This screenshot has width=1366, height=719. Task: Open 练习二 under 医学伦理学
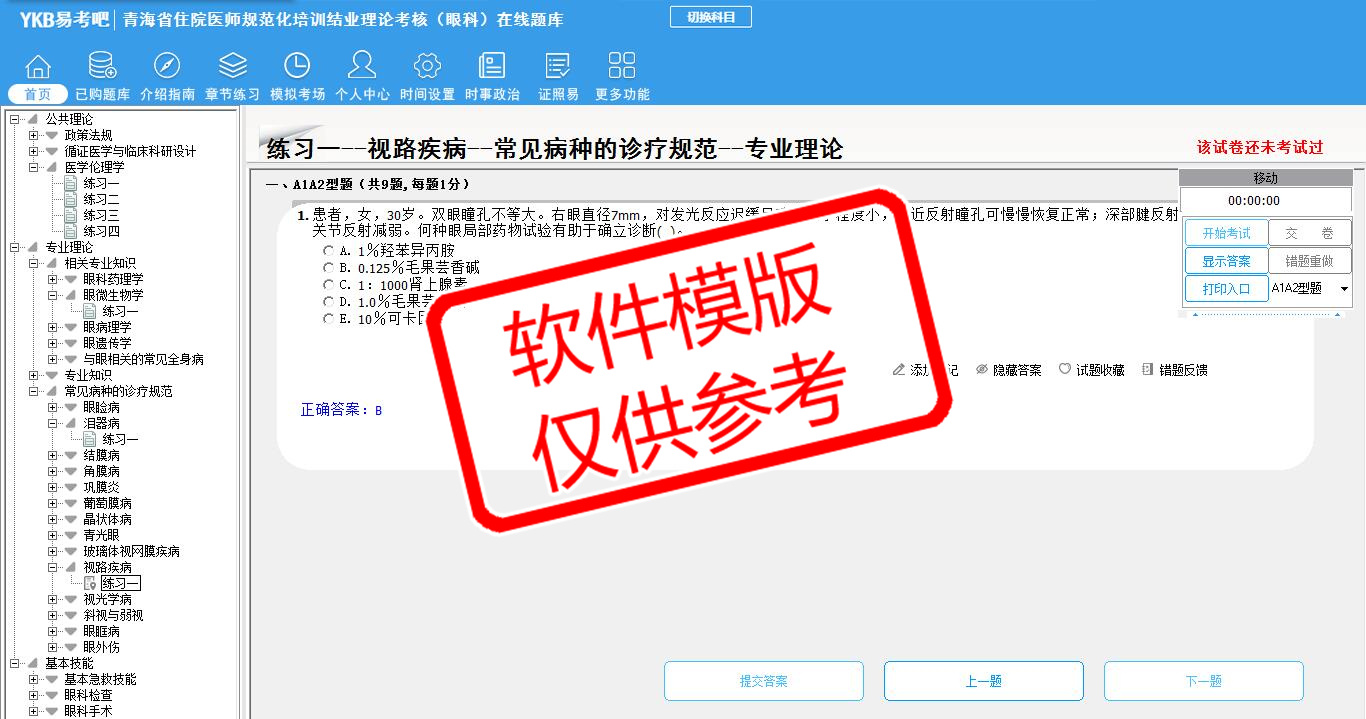(x=101, y=200)
